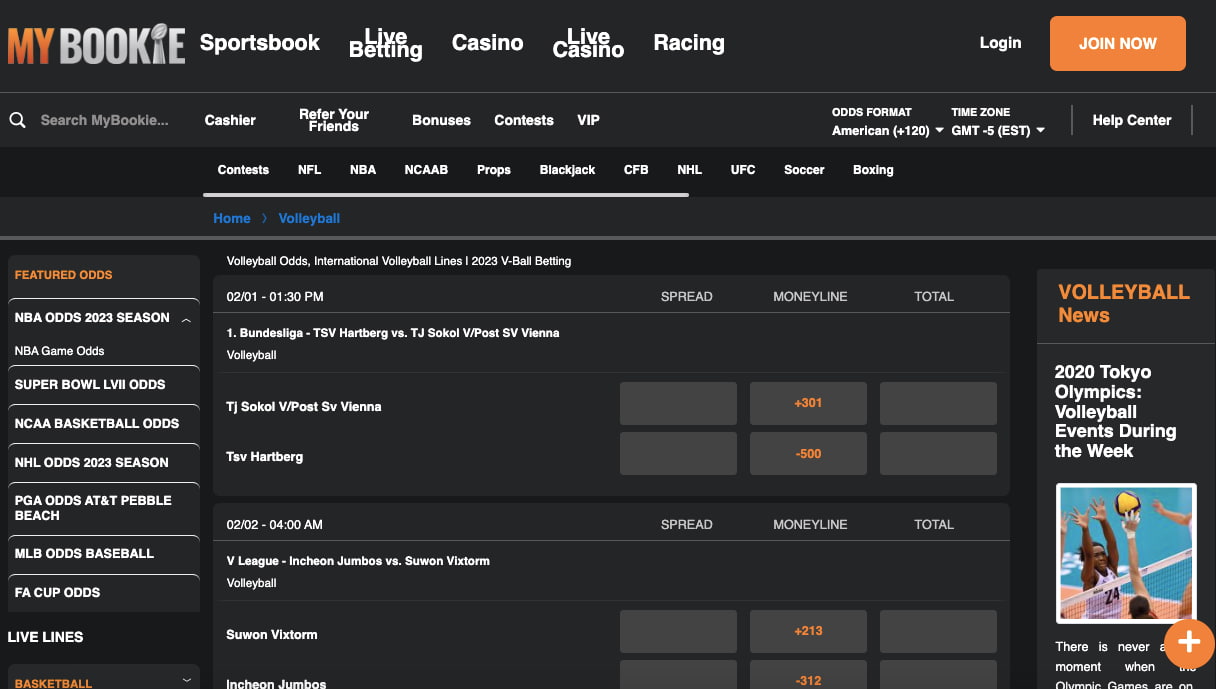The width and height of the screenshot is (1216, 689).
Task: Click the Home breadcrumb
Action: pyautogui.click(x=232, y=218)
